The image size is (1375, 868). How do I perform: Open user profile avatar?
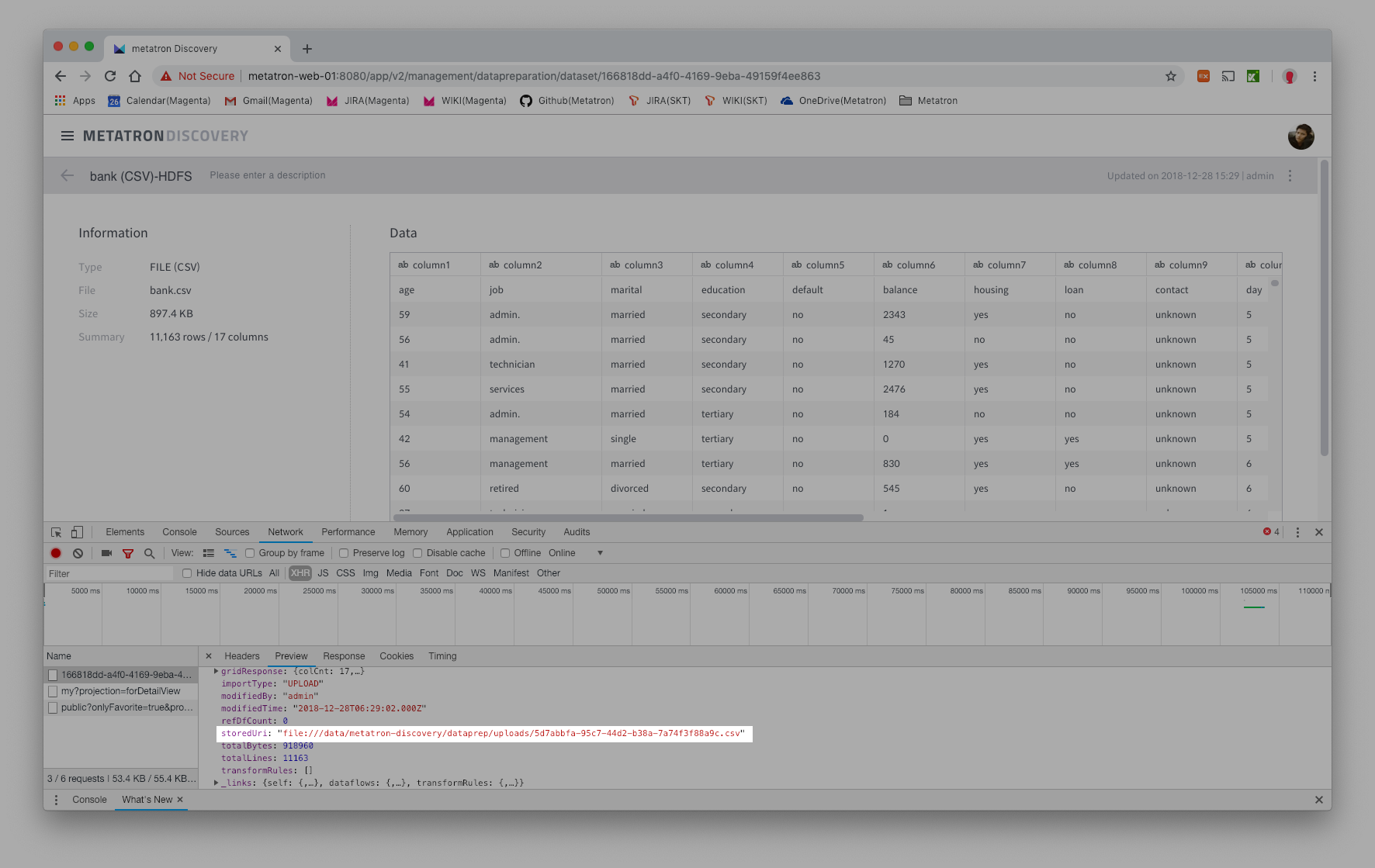click(1301, 137)
